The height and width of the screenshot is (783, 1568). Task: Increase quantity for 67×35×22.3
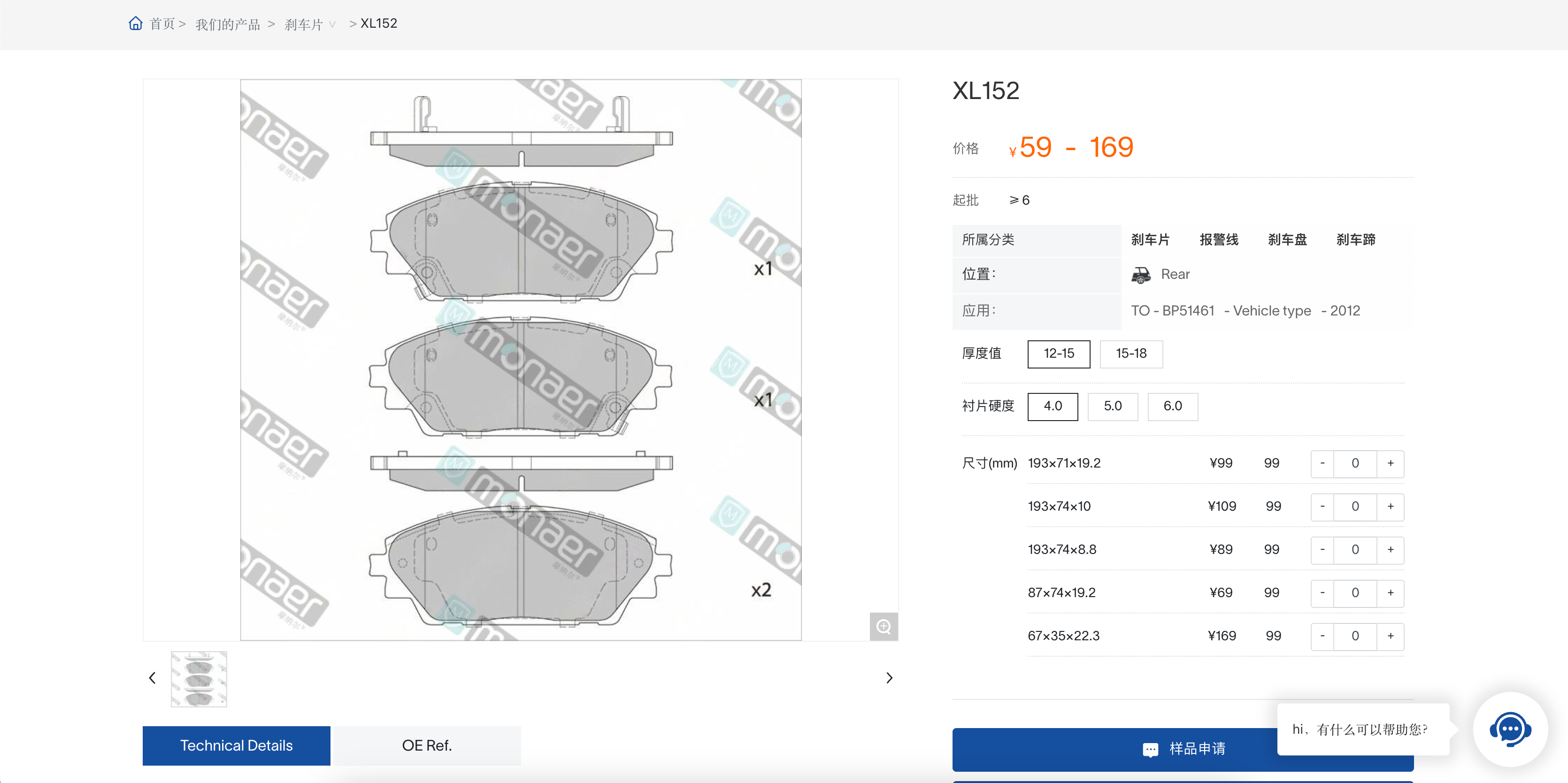tap(1390, 636)
